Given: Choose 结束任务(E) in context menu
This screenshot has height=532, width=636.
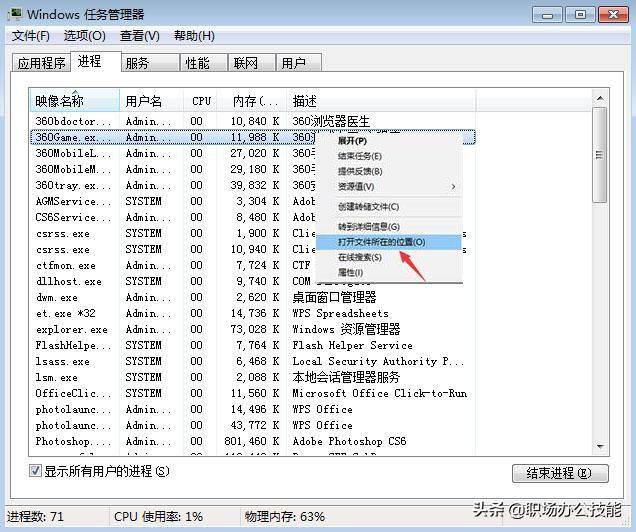Looking at the screenshot, I should pyautogui.click(x=389, y=156).
